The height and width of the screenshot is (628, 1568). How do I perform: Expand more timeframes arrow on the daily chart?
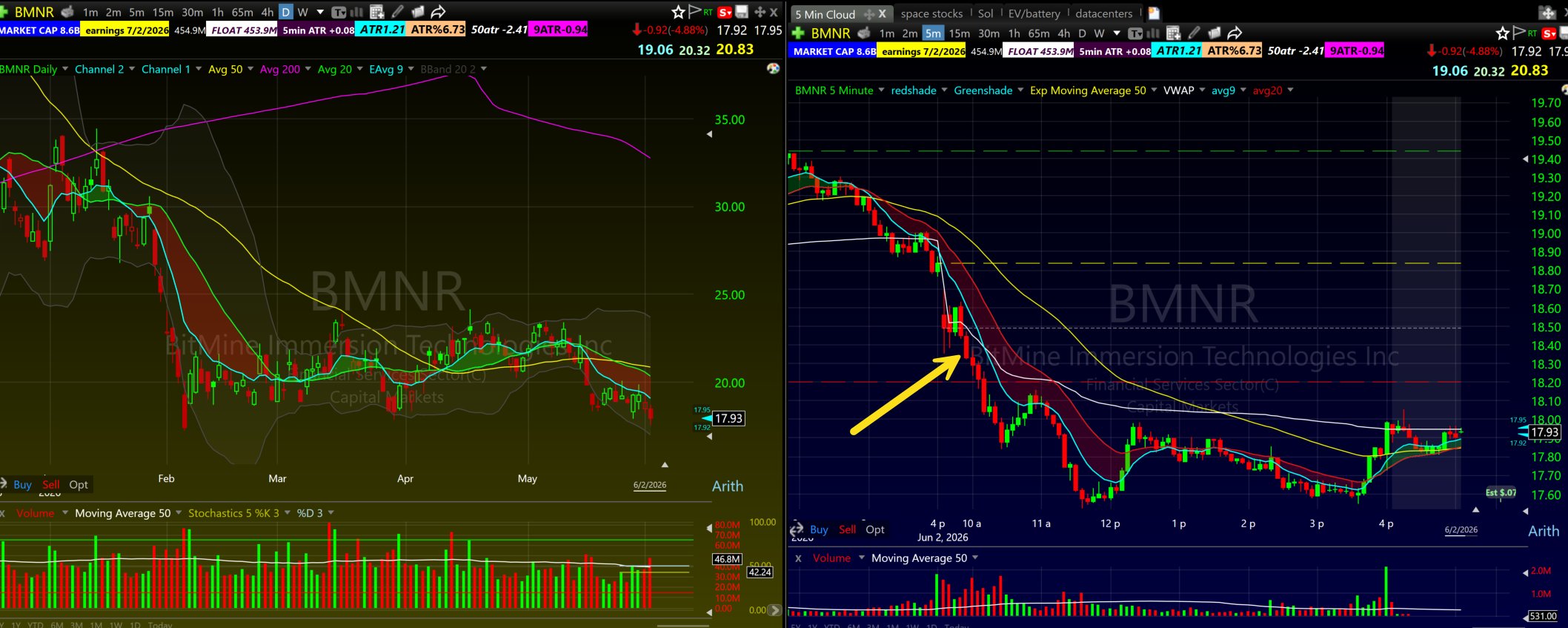pos(320,12)
